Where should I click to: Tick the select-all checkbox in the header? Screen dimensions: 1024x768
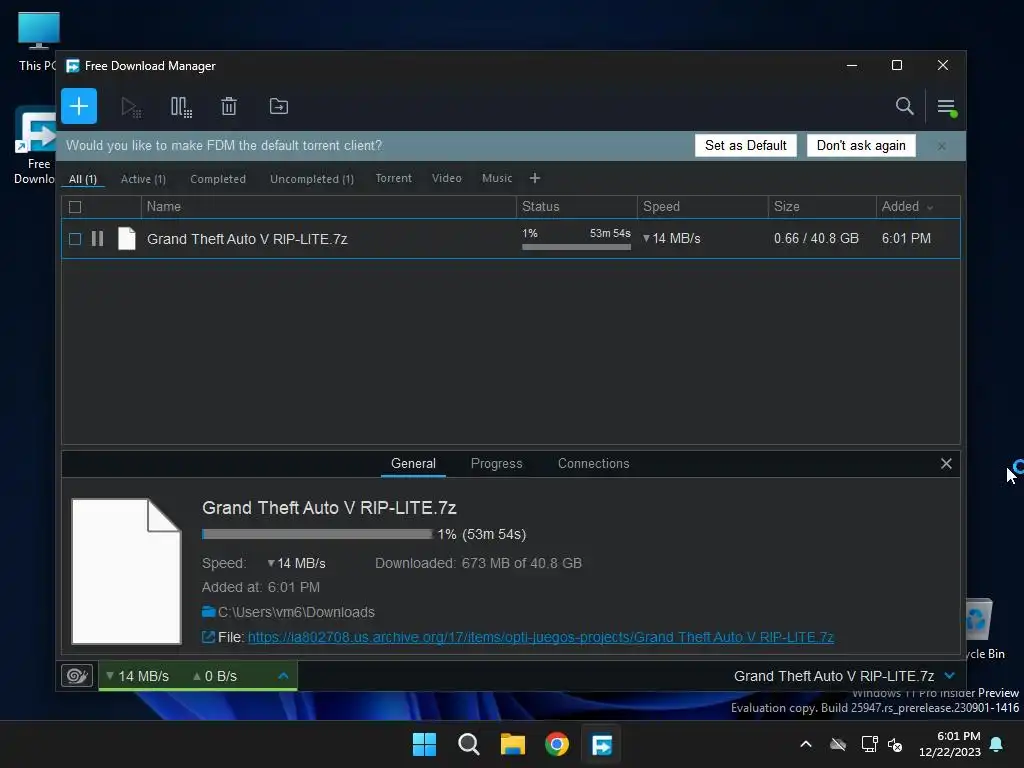75,207
